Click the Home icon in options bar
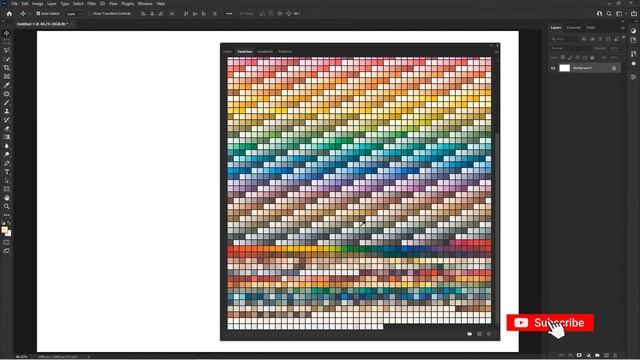This screenshot has height=360, width=640. 9,13
